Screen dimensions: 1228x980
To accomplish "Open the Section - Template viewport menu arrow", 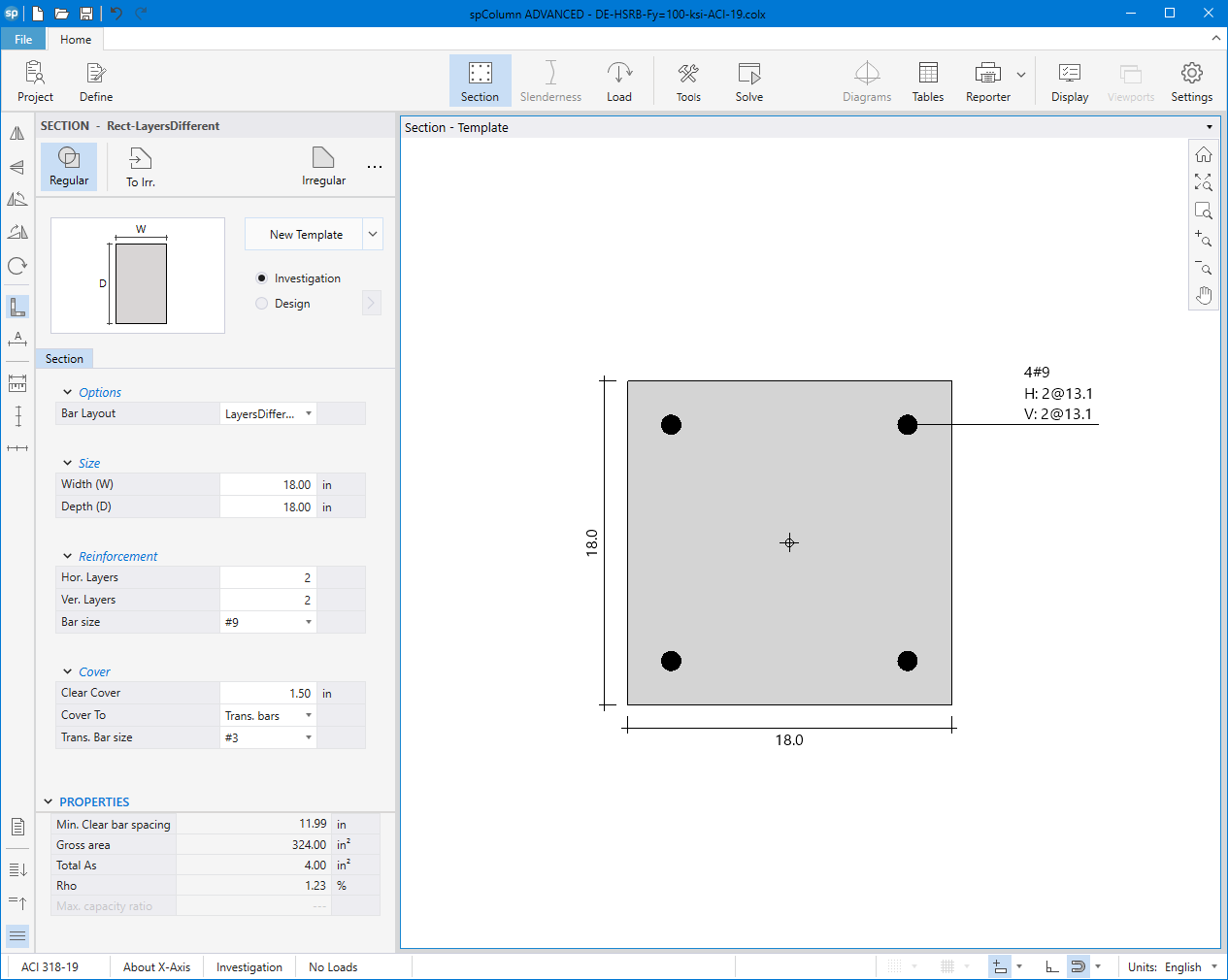I will tap(1210, 127).
